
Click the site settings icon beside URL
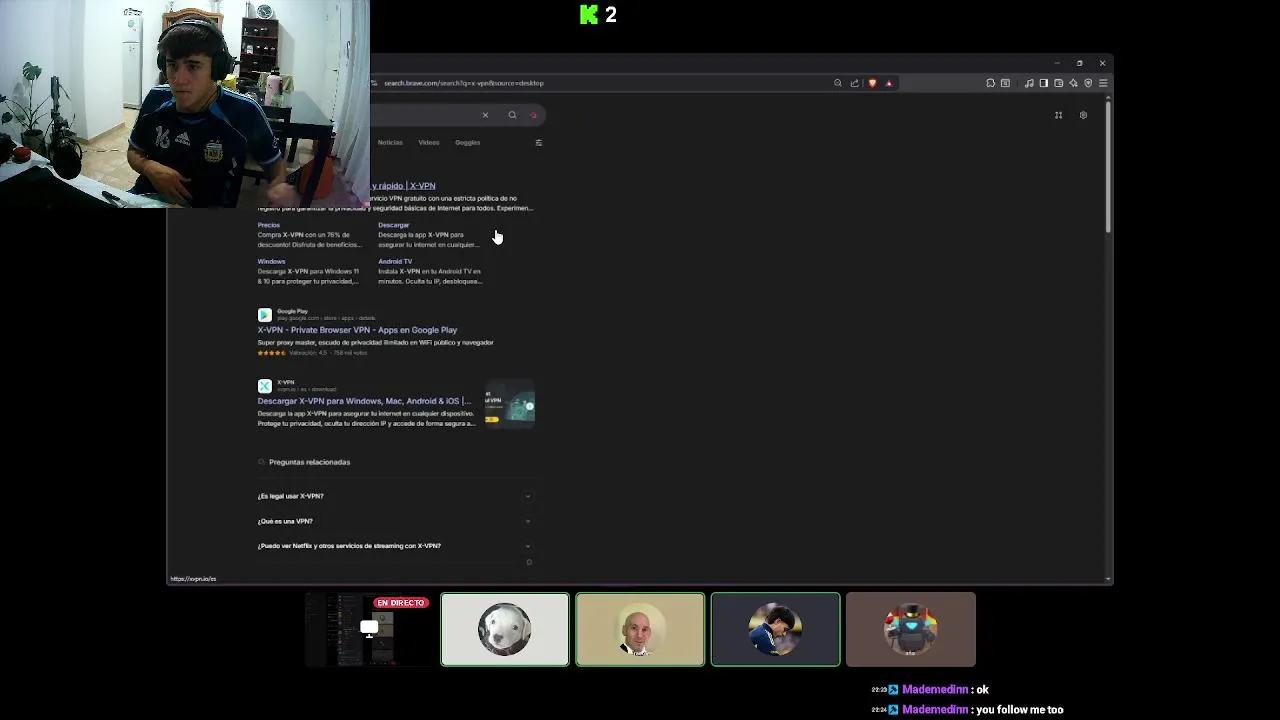click(x=374, y=83)
